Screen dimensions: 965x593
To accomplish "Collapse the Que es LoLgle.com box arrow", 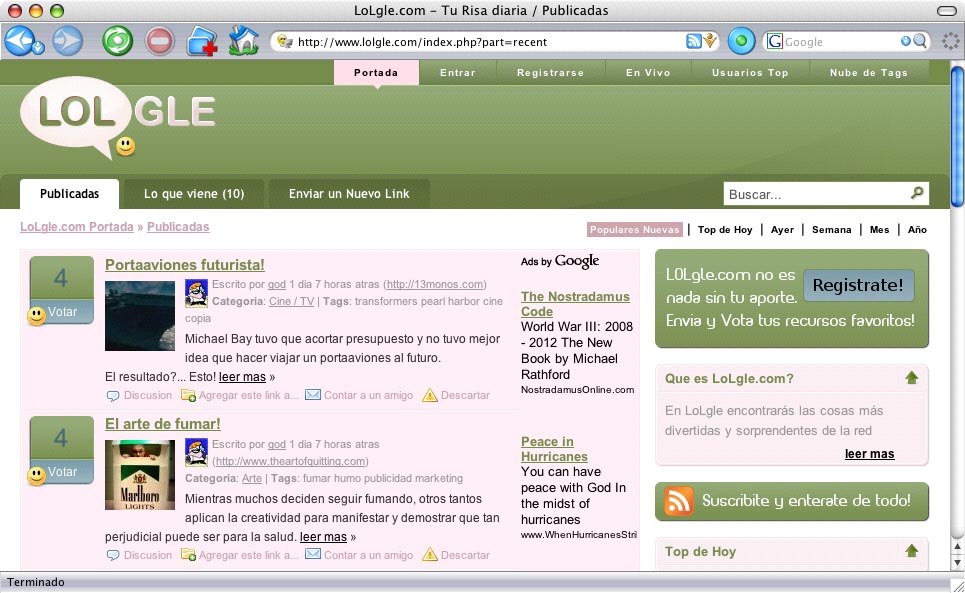I will click(x=911, y=378).
